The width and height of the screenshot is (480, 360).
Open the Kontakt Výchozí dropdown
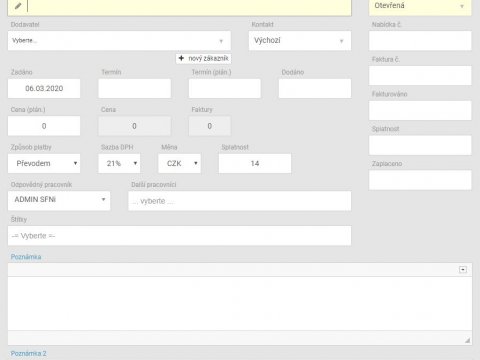coord(300,41)
